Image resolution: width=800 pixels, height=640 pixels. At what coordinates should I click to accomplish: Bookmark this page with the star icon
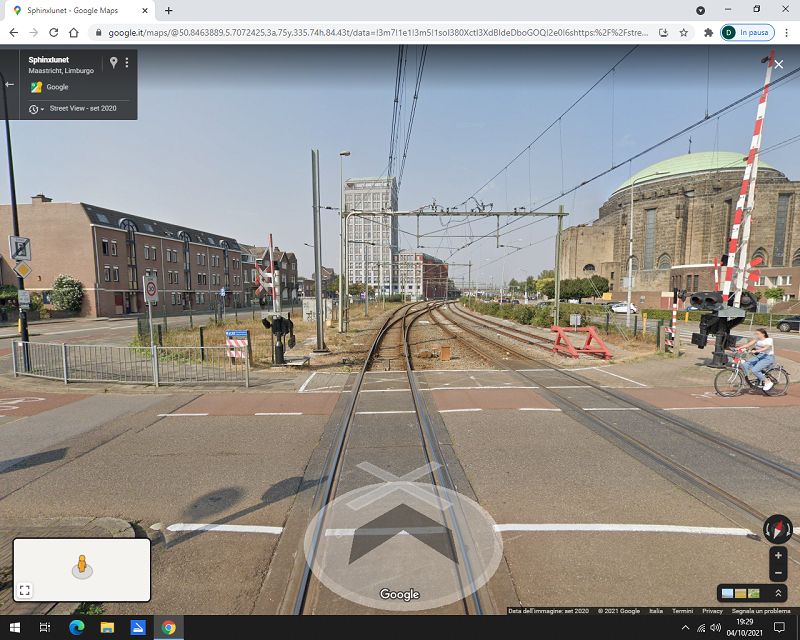pos(683,32)
